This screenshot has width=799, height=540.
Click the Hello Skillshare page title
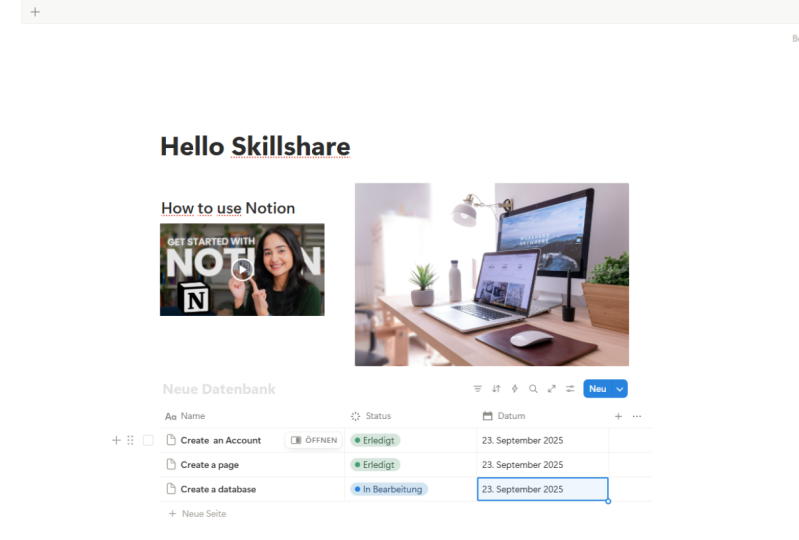pyautogui.click(x=255, y=146)
